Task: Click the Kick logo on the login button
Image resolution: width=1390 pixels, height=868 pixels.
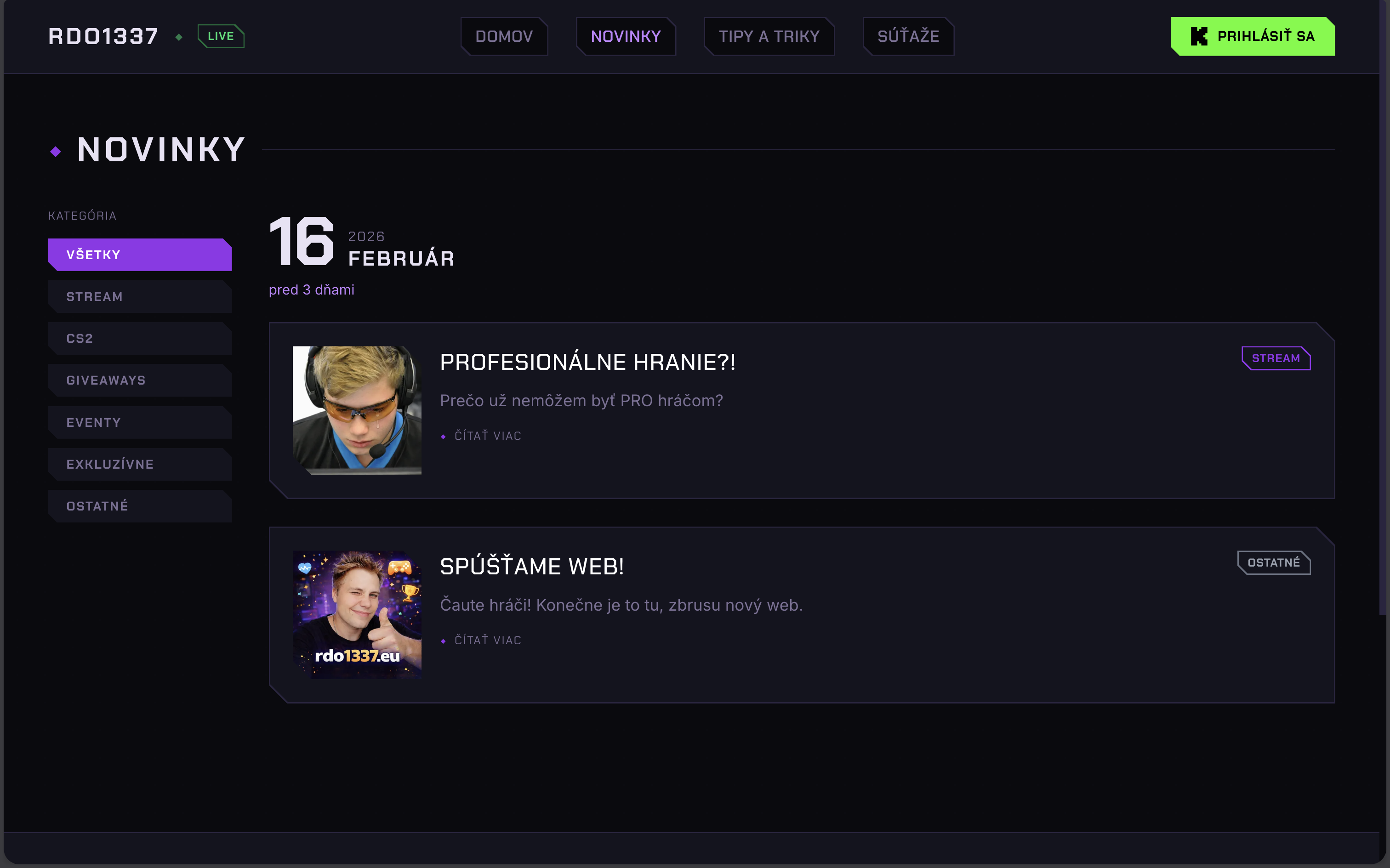Action: pyautogui.click(x=1199, y=36)
